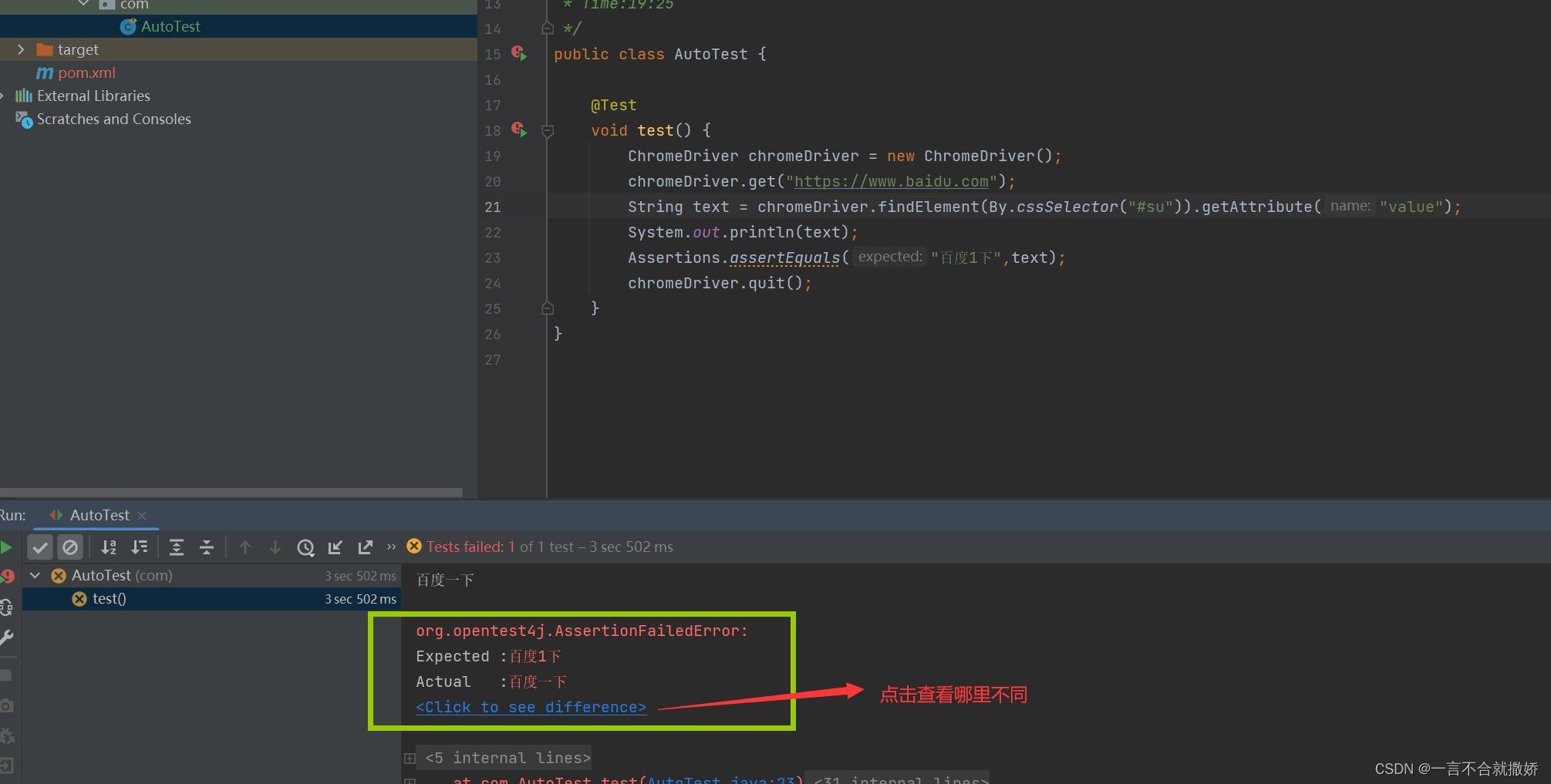Collapse the com package node

click(84, 4)
